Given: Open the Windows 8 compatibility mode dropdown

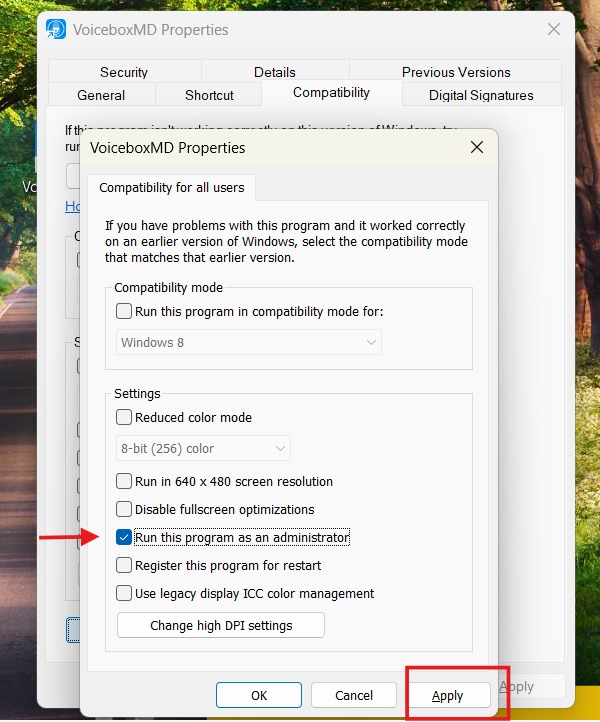Looking at the screenshot, I should (x=248, y=343).
